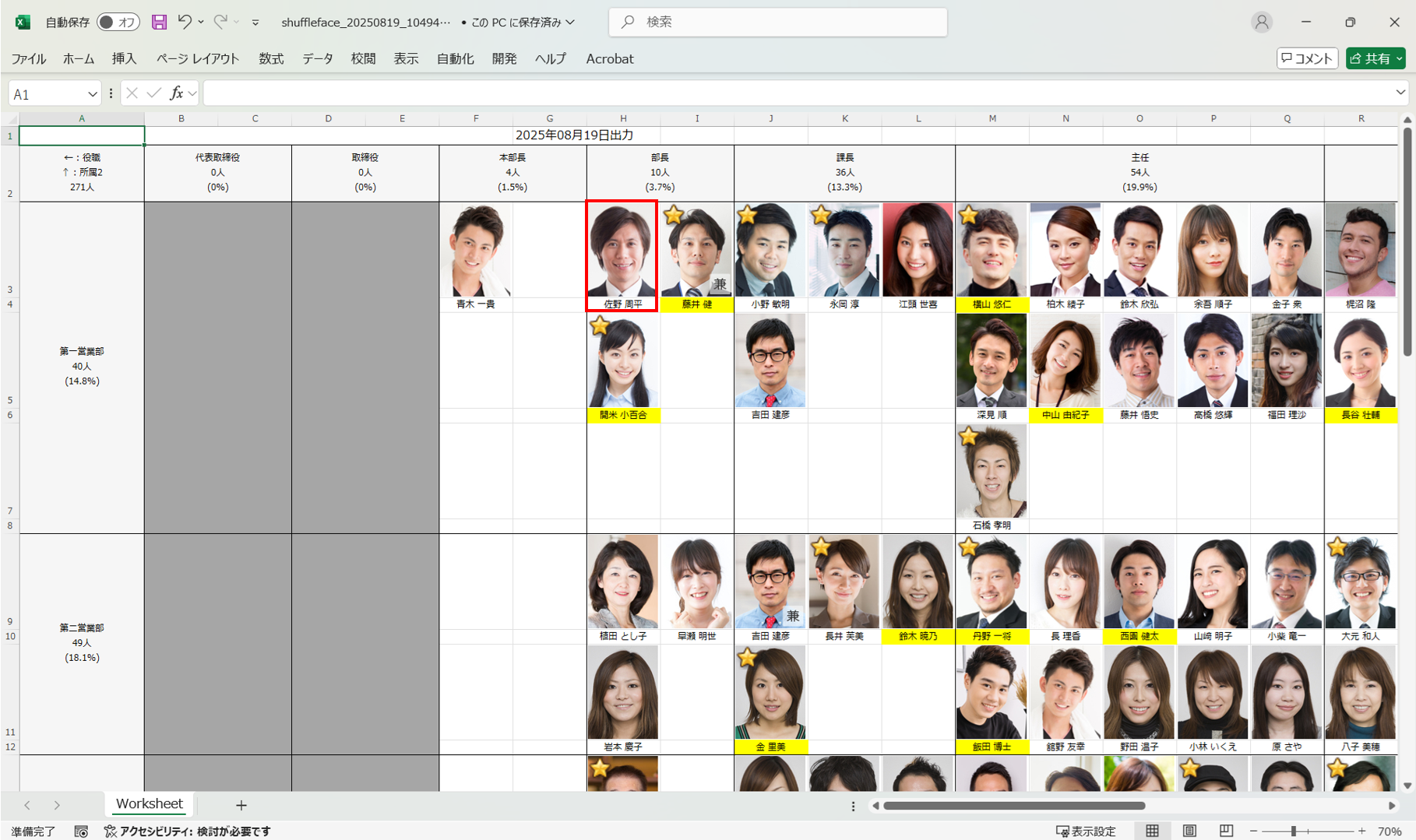Open the user account profile icon

coord(1262,22)
